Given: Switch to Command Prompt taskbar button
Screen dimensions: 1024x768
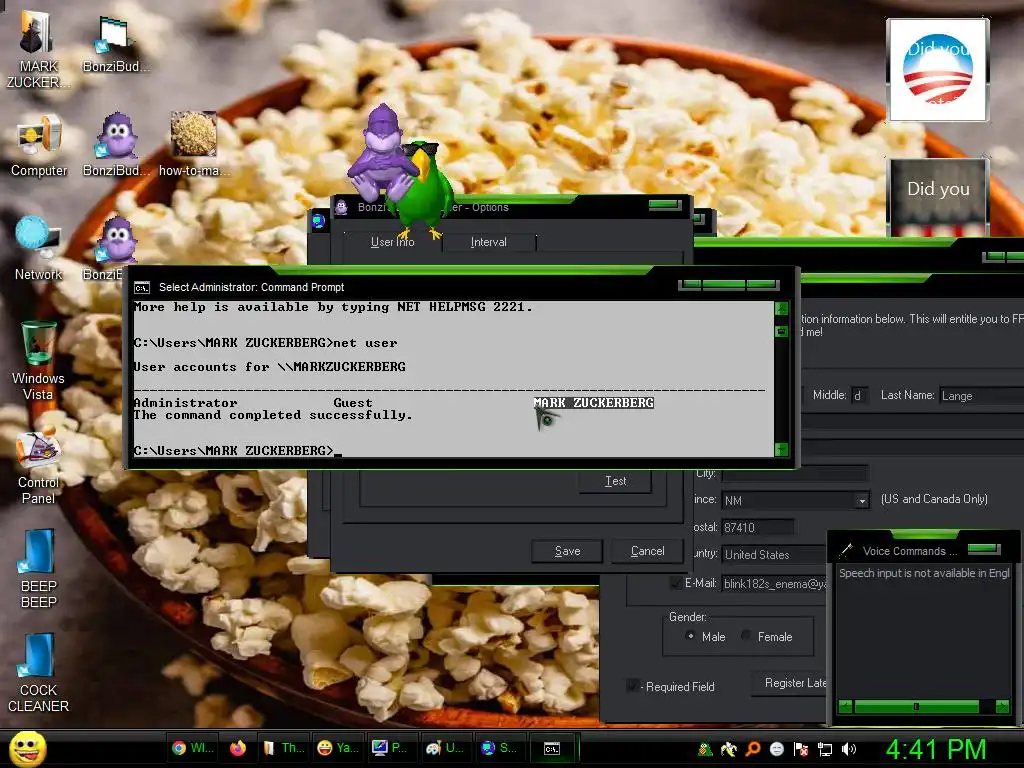Looking at the screenshot, I should [x=552, y=748].
